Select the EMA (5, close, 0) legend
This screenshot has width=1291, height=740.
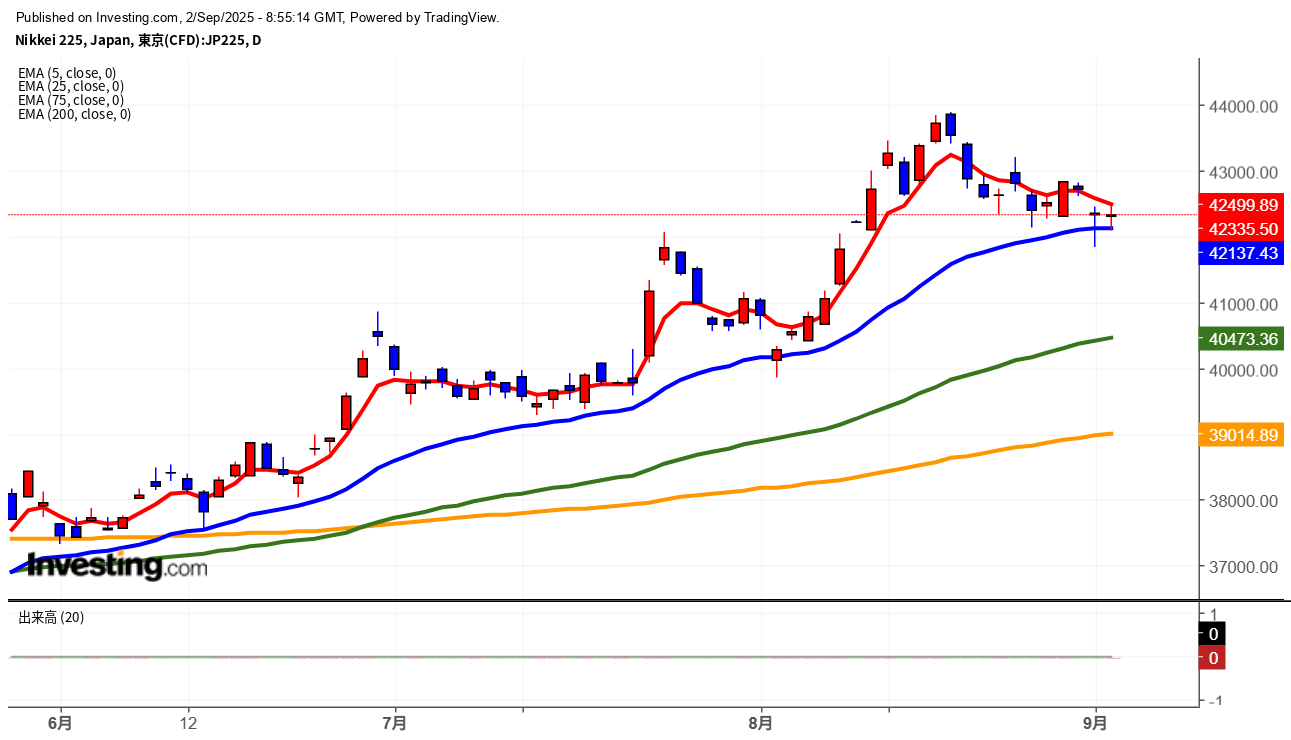(67, 73)
